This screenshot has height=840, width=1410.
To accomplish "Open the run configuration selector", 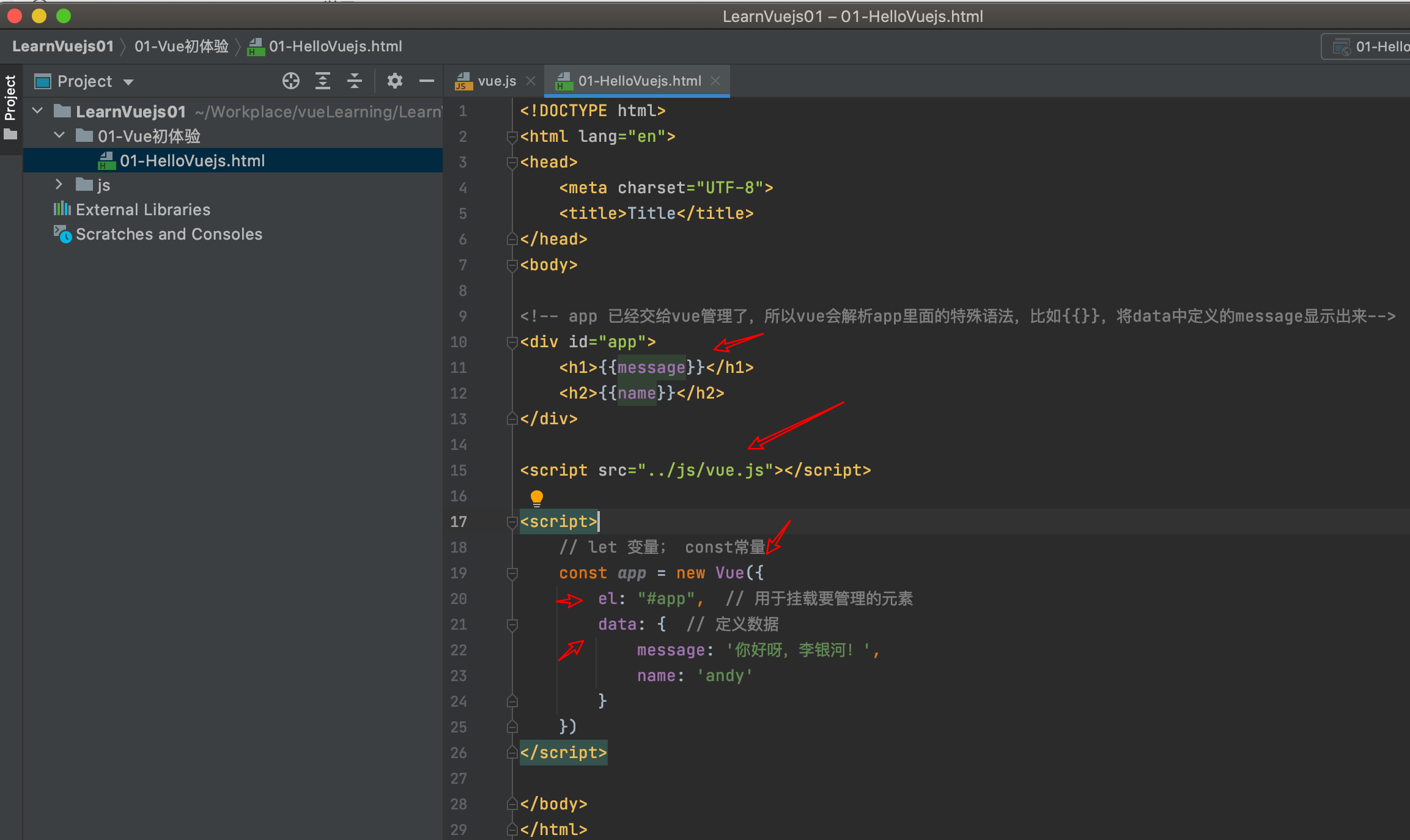I will coord(1367,46).
